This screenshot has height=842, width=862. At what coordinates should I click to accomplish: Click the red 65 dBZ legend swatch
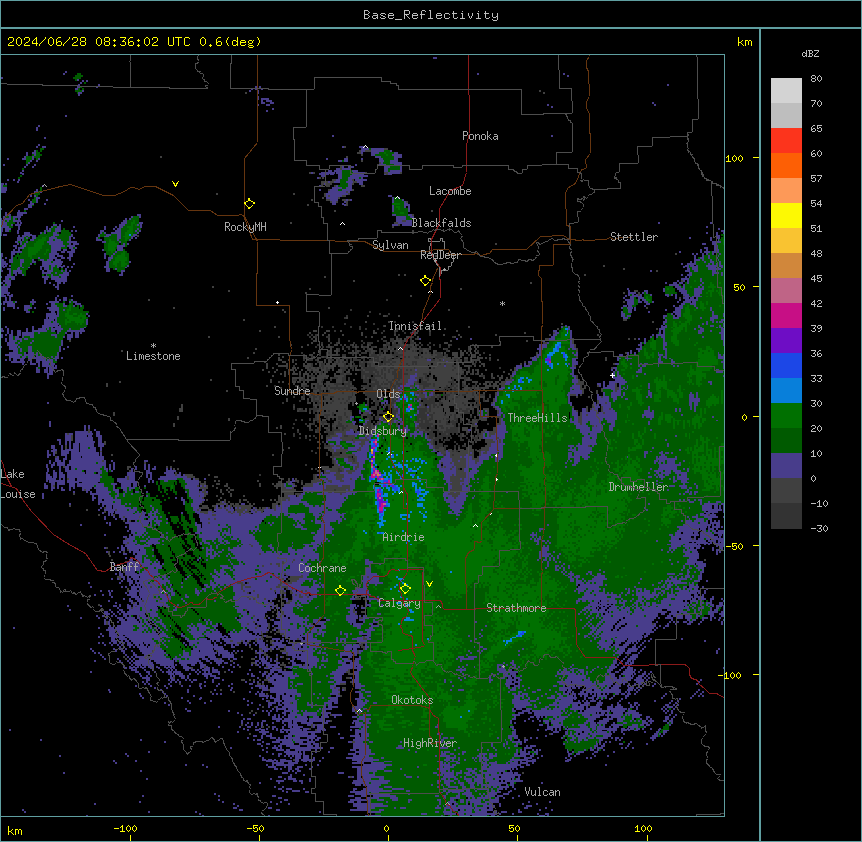pos(786,141)
